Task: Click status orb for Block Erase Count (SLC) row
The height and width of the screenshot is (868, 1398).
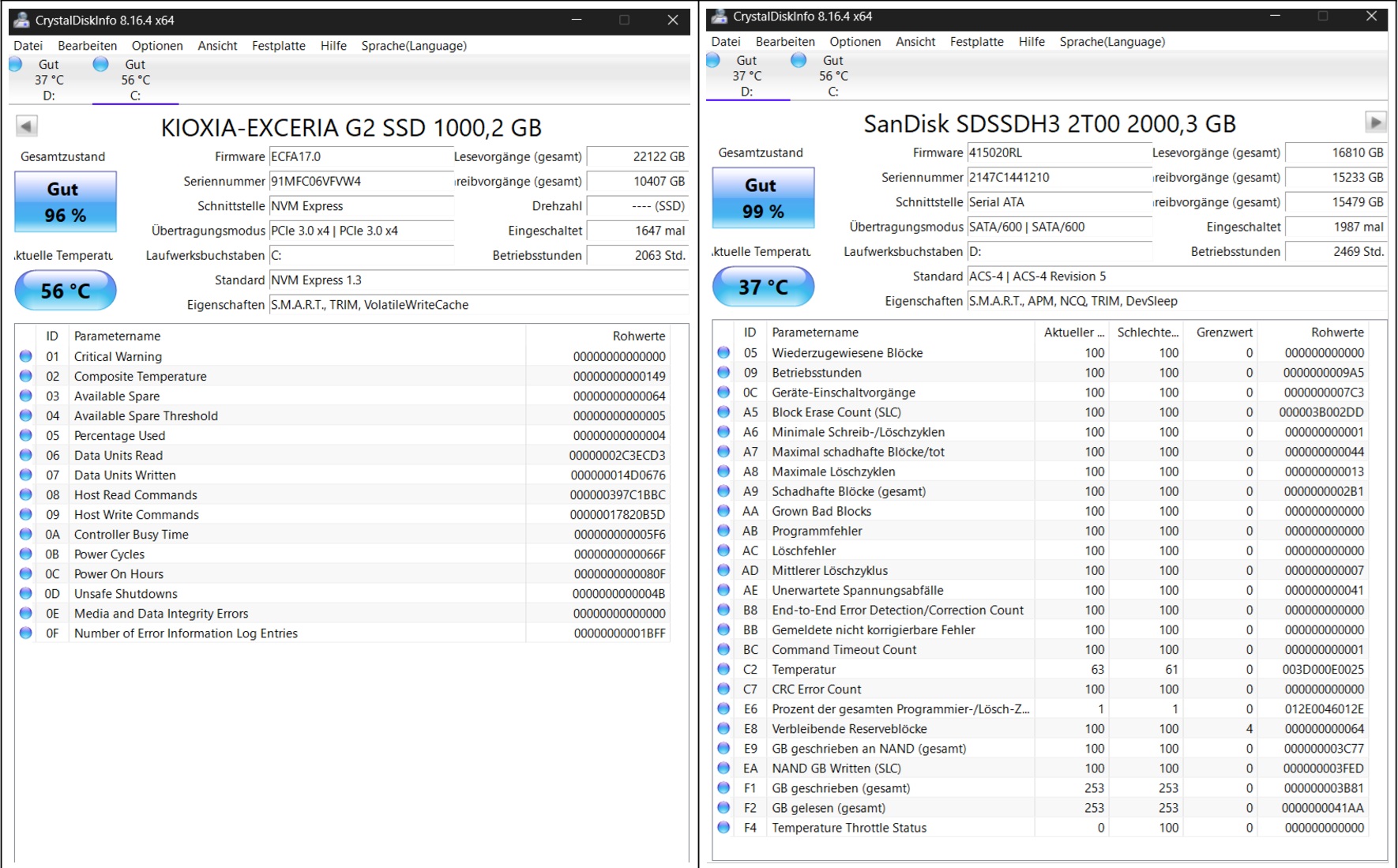Action: pyautogui.click(x=723, y=411)
